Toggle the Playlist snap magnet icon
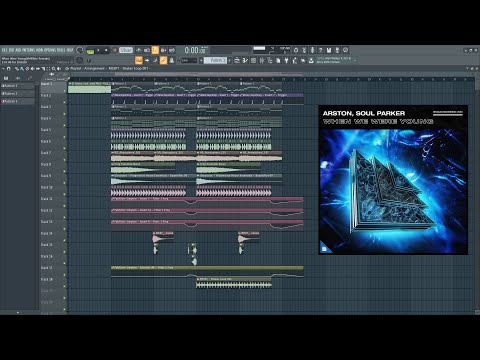480x360 pixels. pos(8,69)
